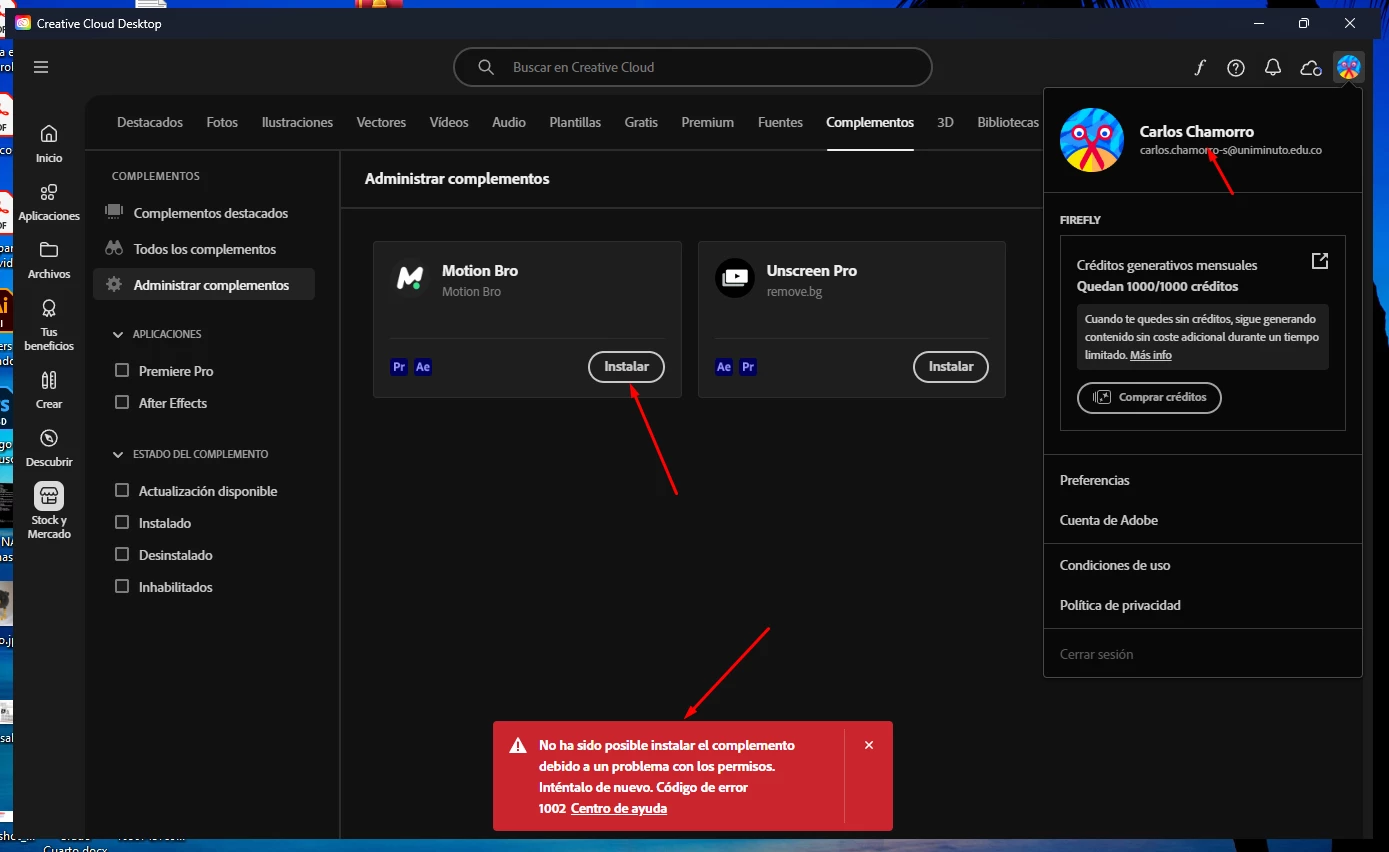Open Stock y Mercado in the sidebar
The image size is (1389, 852).
(x=49, y=511)
